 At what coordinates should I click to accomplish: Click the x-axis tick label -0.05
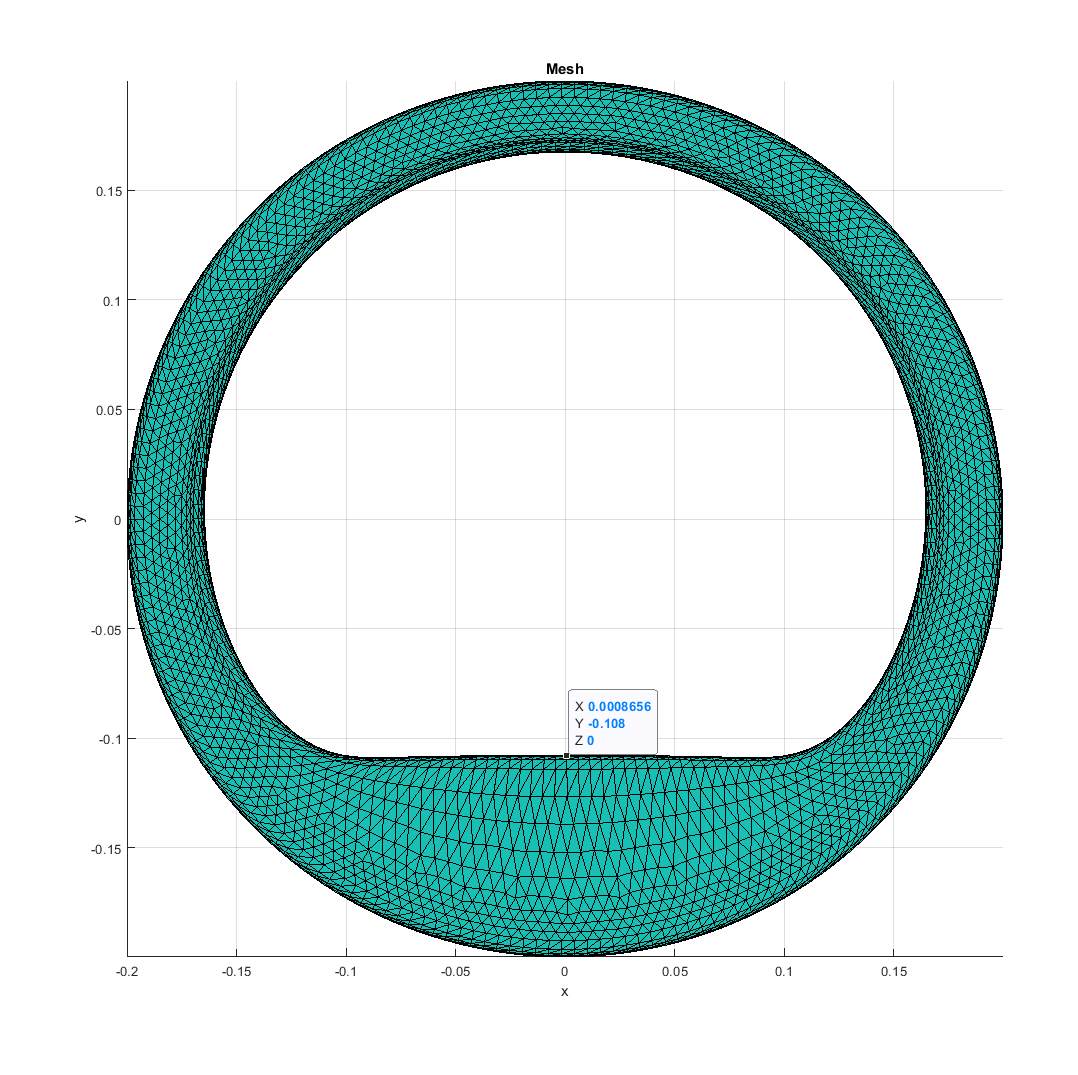(455, 972)
